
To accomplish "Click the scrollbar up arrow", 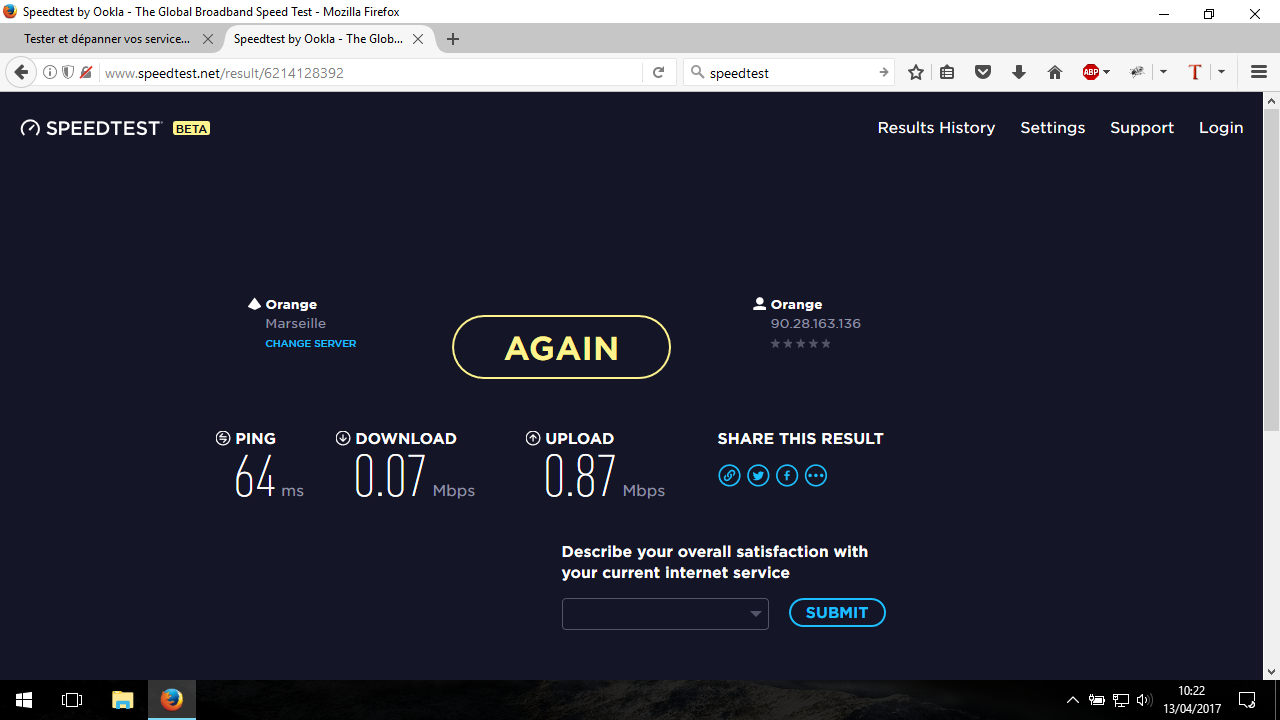I will [1272, 101].
